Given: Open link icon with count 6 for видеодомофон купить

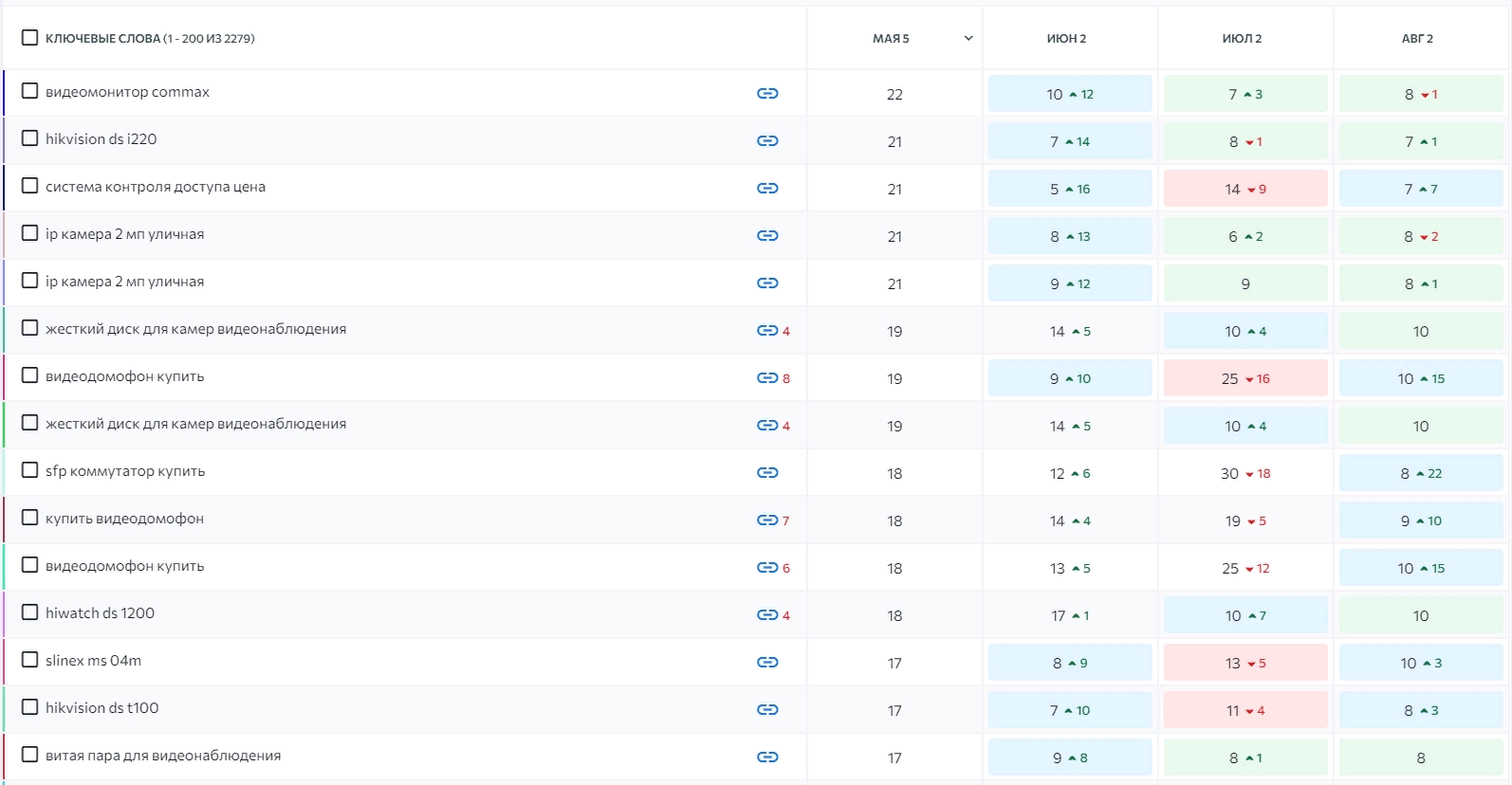Looking at the screenshot, I should tap(767, 567).
